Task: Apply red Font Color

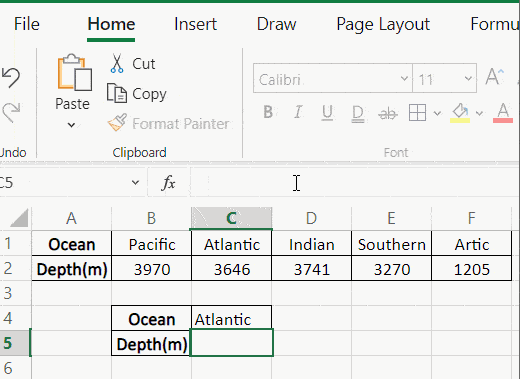Action: 503,113
